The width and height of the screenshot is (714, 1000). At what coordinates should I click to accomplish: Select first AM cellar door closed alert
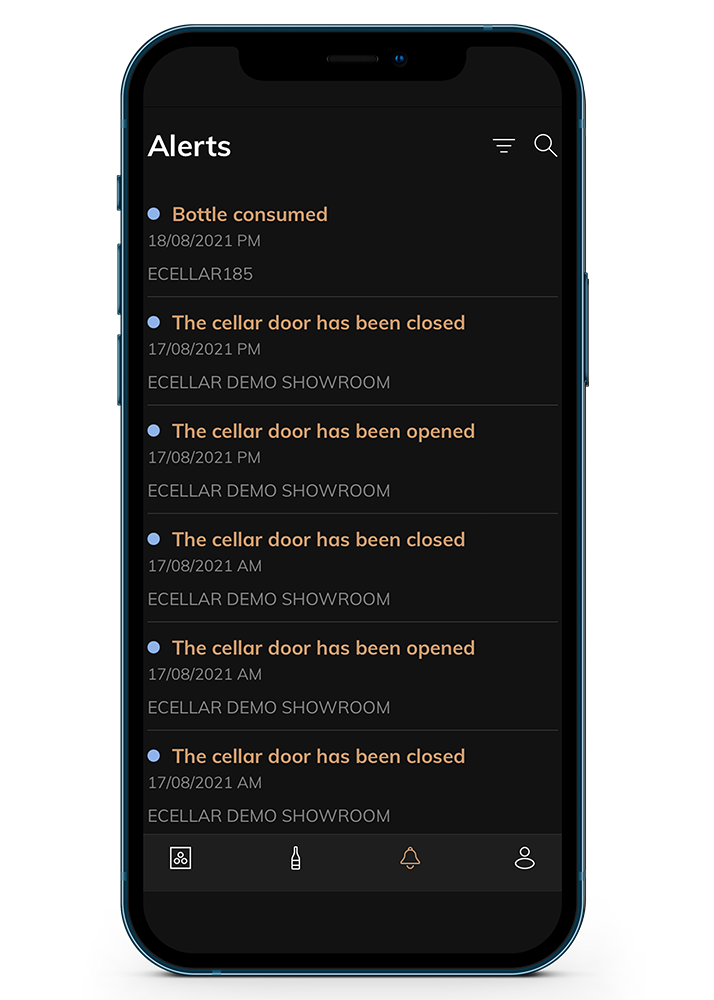pyautogui.click(x=353, y=568)
